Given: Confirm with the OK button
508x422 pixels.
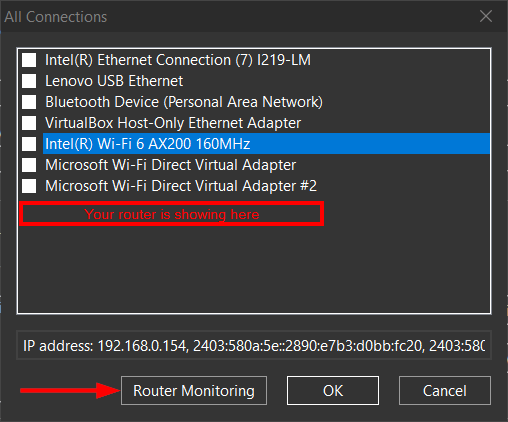Looking at the screenshot, I should point(333,391).
